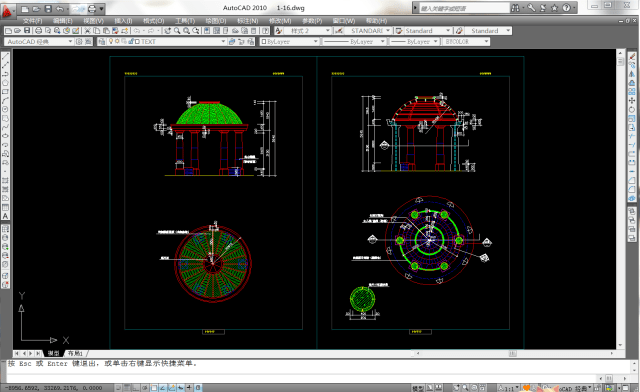Open the Layer Properties Manager icon
The height and width of the screenshot is (392, 640).
102,41
